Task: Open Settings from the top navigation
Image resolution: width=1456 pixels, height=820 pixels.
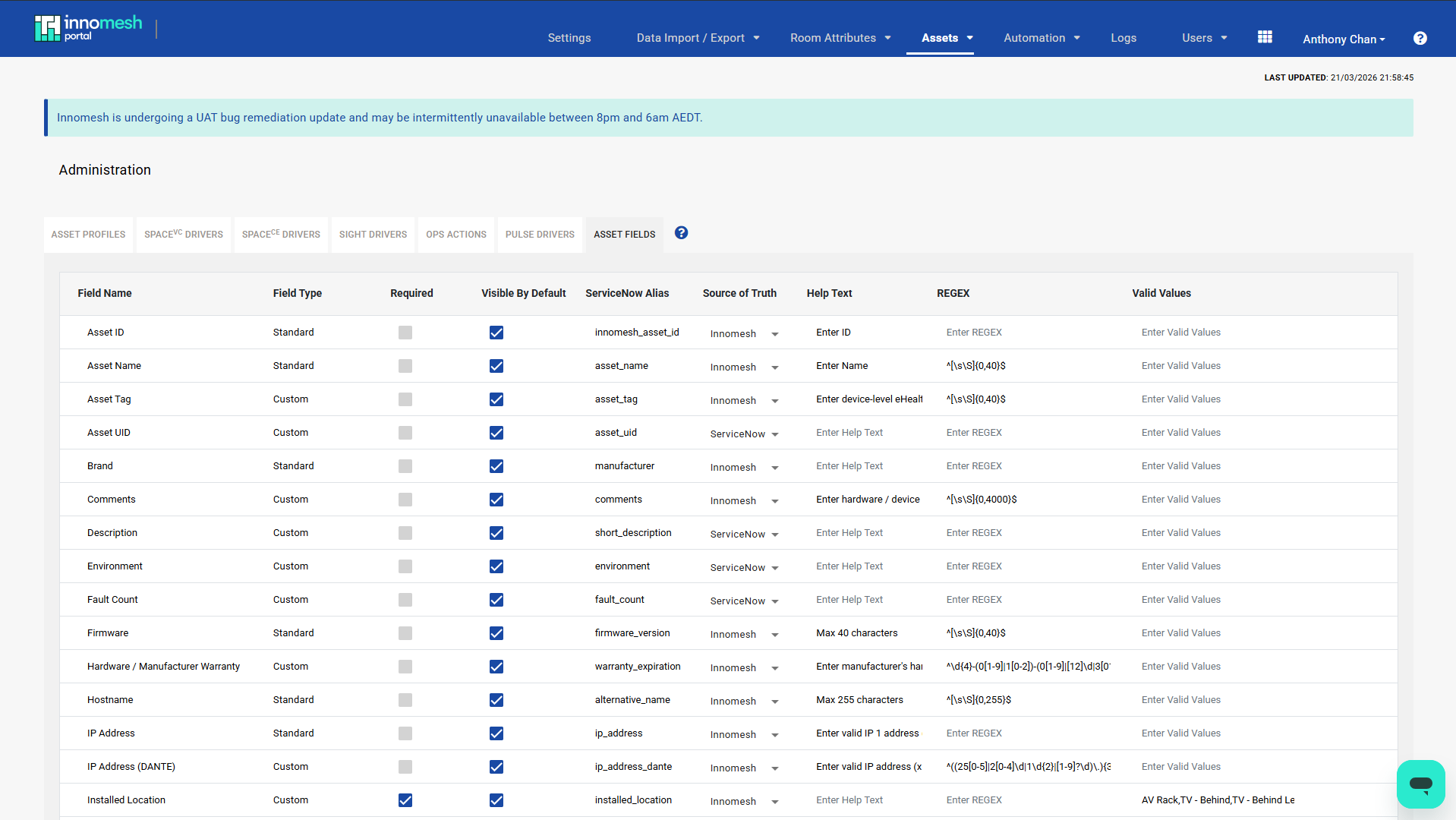Action: [569, 37]
